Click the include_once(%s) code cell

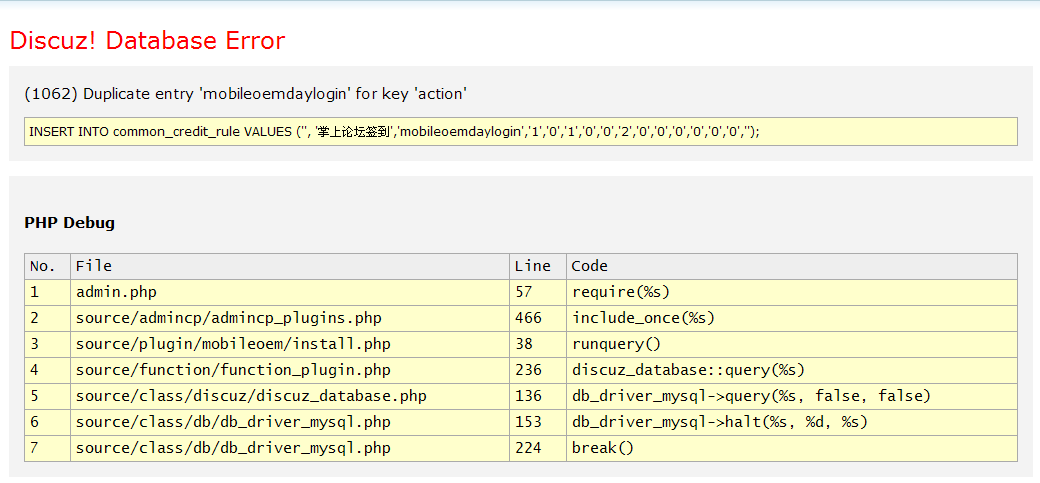pyautogui.click(x=792, y=318)
